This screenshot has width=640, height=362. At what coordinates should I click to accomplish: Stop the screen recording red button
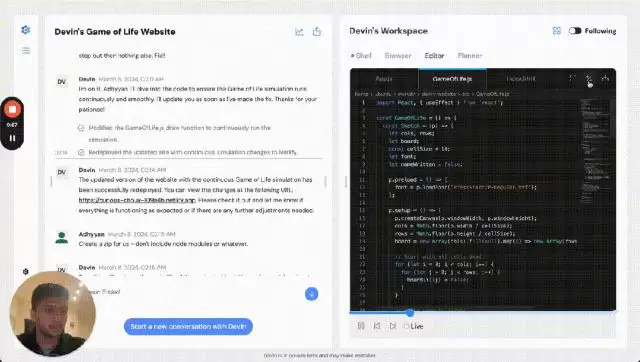click(12, 109)
